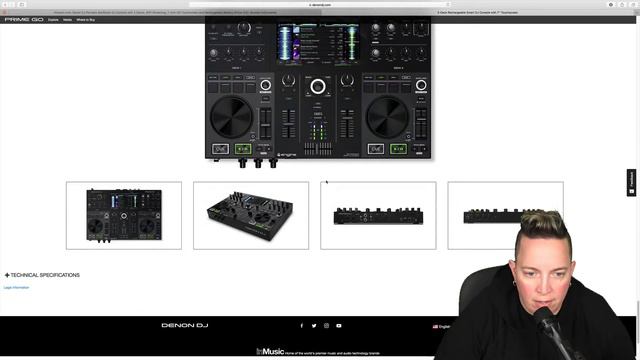640x360 pixels.
Task: Select the rear-panel product thumbnail
Action: click(378, 216)
